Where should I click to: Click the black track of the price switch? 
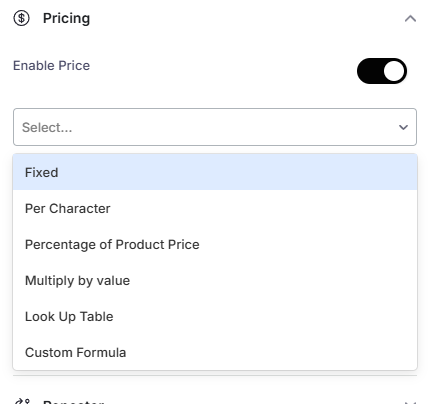pyautogui.click(x=369, y=71)
